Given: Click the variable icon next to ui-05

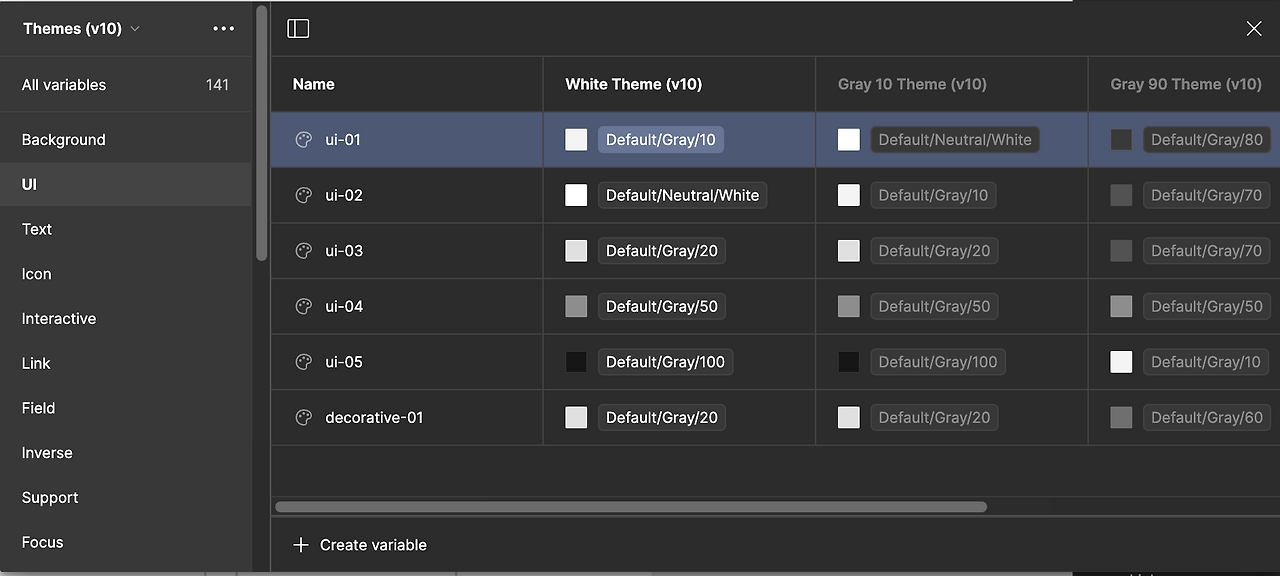Looking at the screenshot, I should 303,361.
